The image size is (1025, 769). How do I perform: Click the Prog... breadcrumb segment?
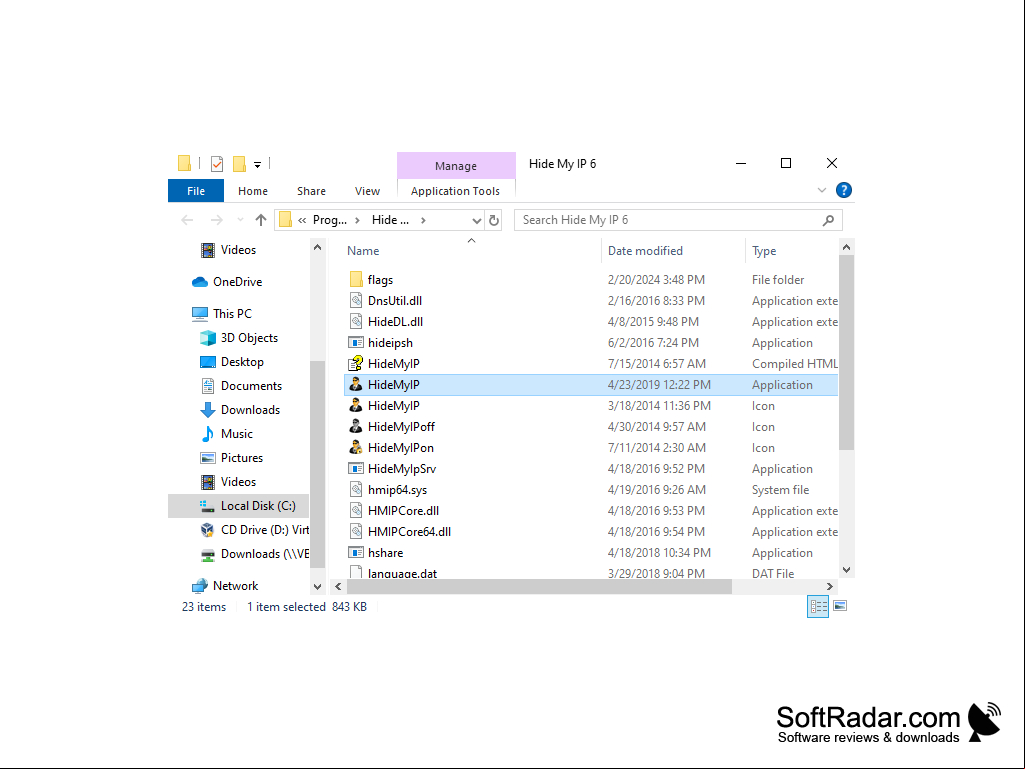329,220
